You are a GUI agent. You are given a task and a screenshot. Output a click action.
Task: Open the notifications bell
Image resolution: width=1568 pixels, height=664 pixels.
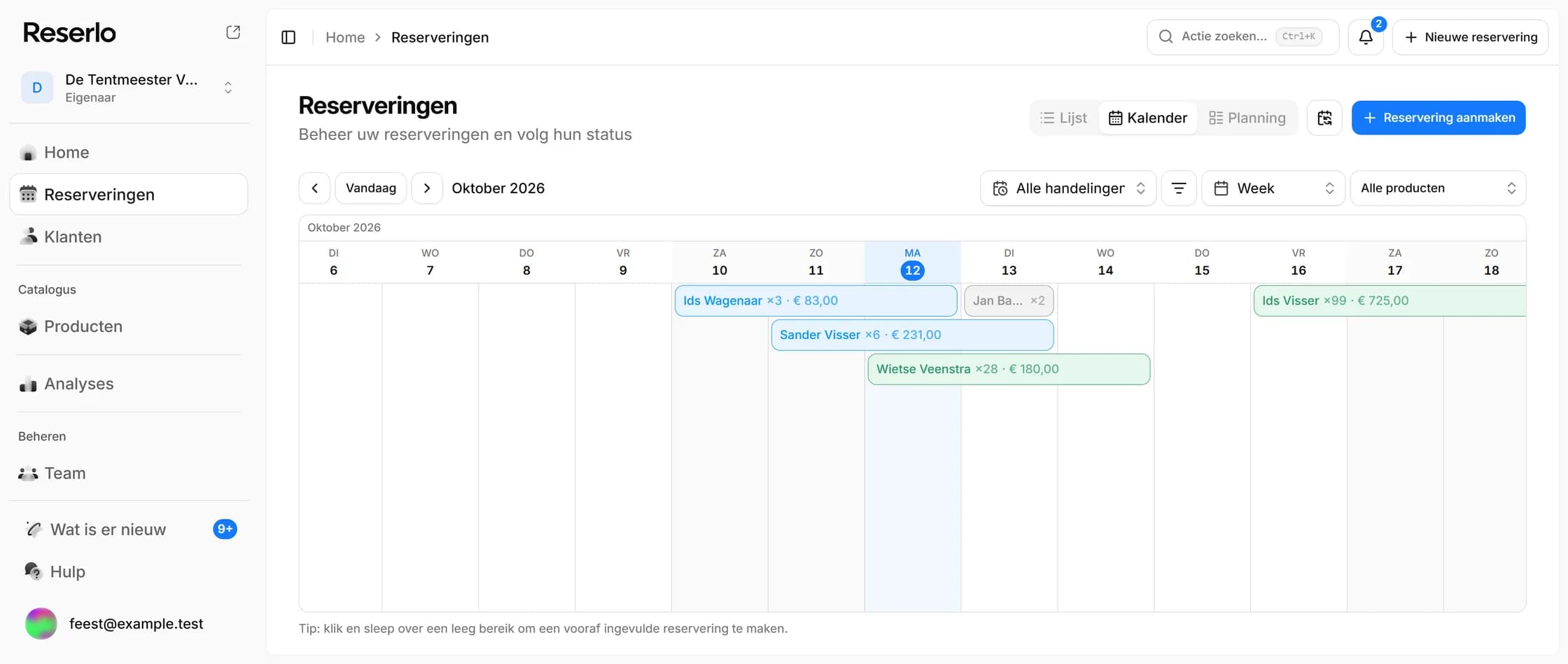(1366, 37)
